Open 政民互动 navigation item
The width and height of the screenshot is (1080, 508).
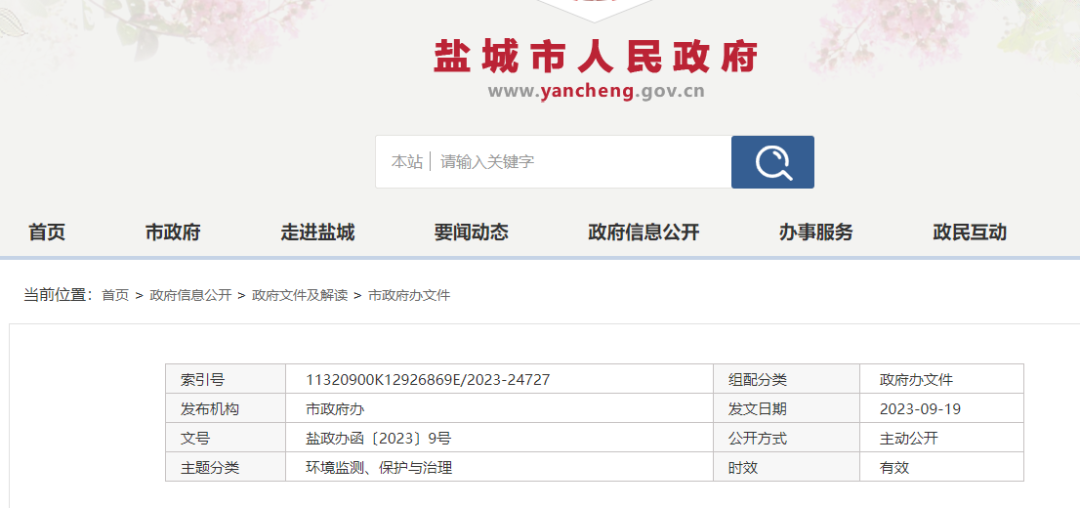pos(970,233)
